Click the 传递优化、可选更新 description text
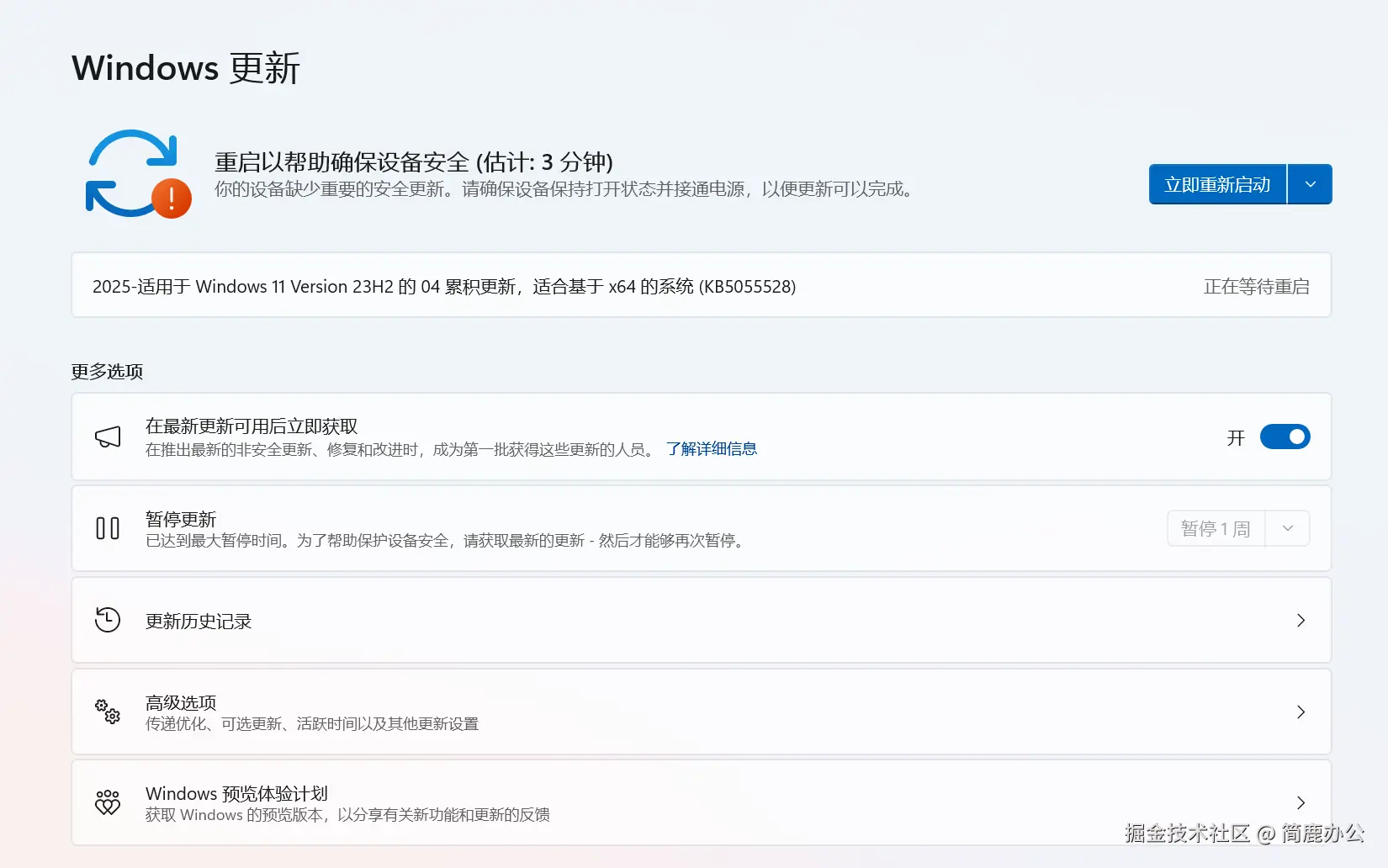 312,723
